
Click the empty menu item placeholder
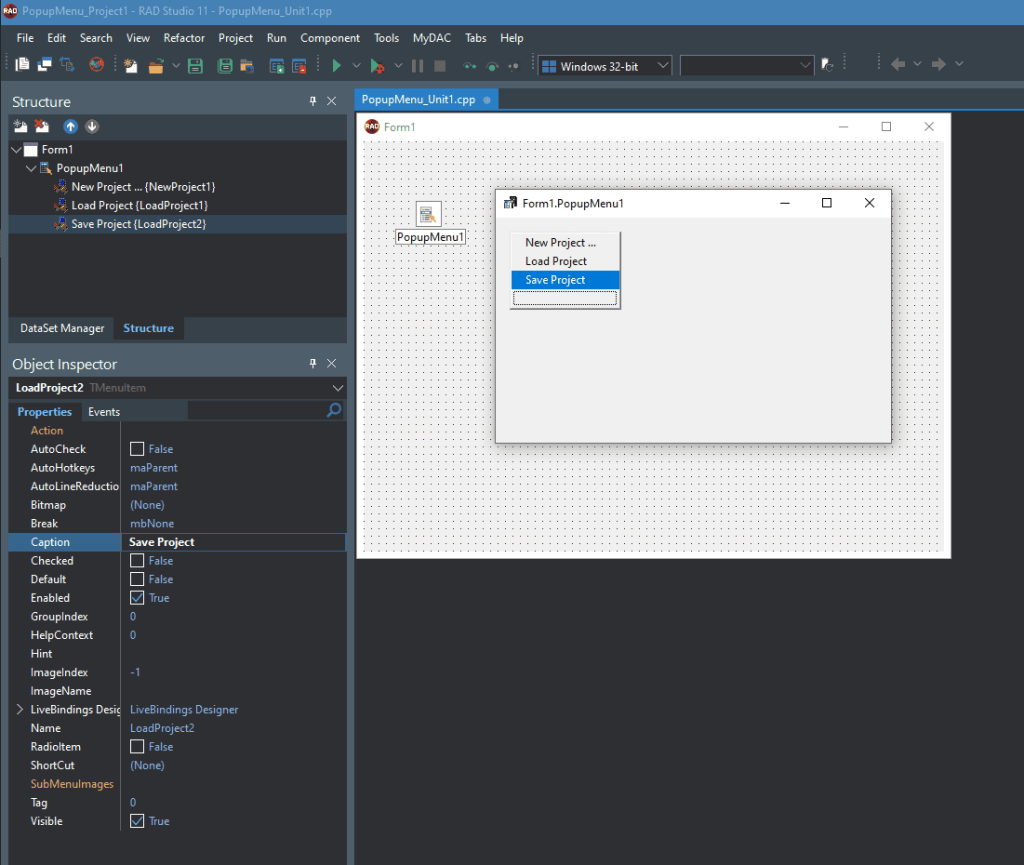pos(565,298)
